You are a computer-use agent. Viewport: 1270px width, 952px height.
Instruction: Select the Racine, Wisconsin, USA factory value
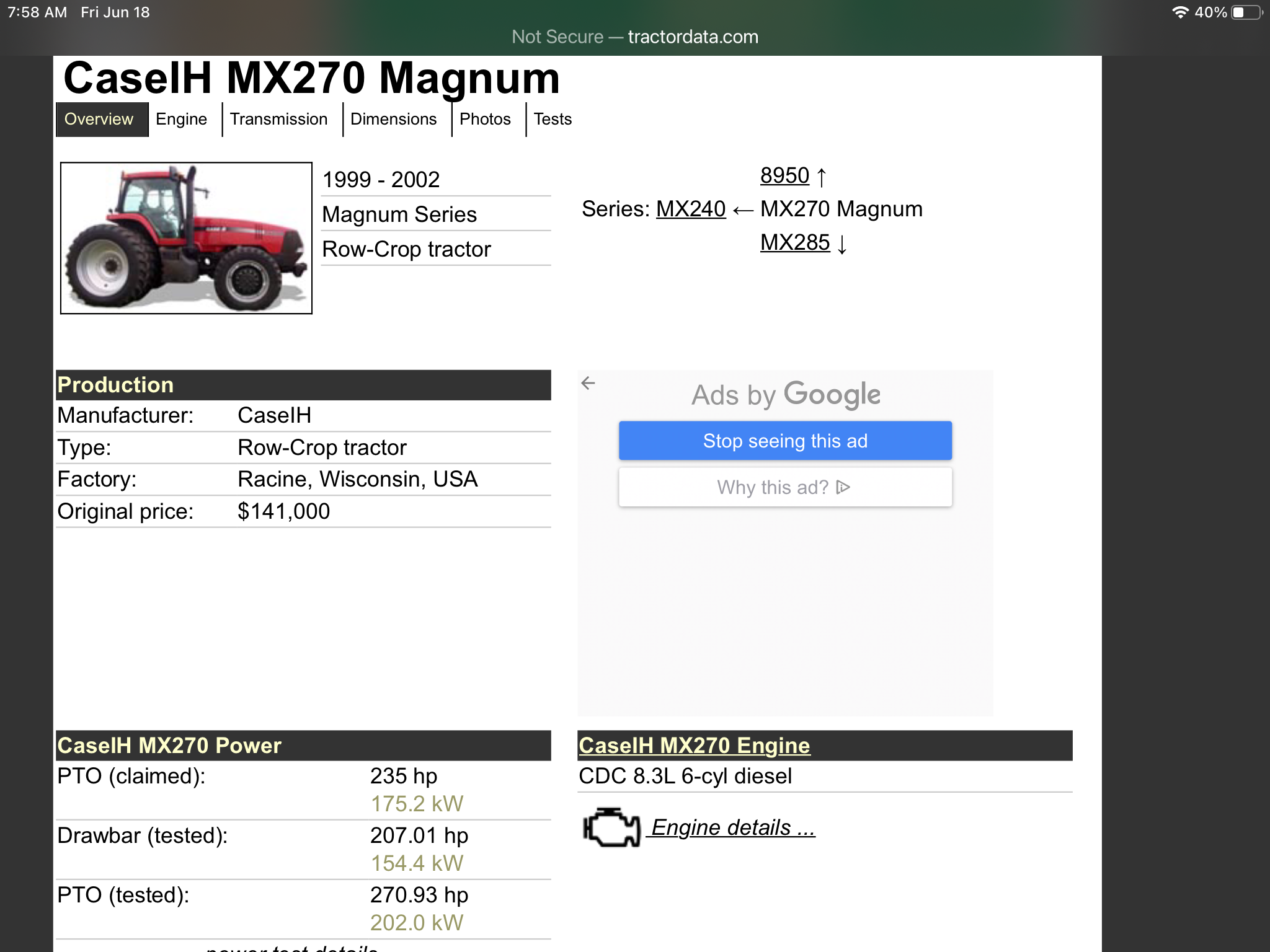click(x=358, y=479)
